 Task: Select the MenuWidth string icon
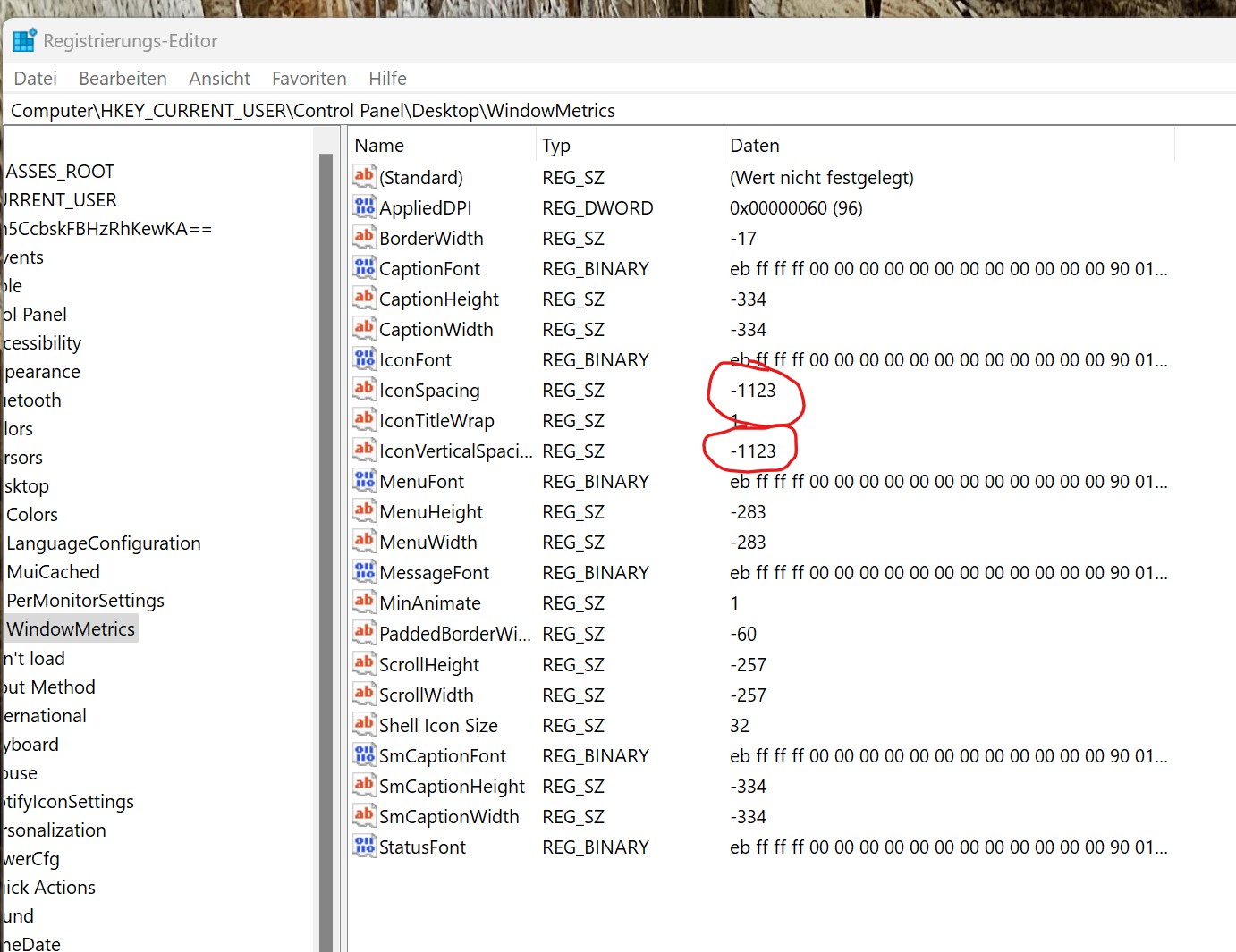[x=364, y=541]
